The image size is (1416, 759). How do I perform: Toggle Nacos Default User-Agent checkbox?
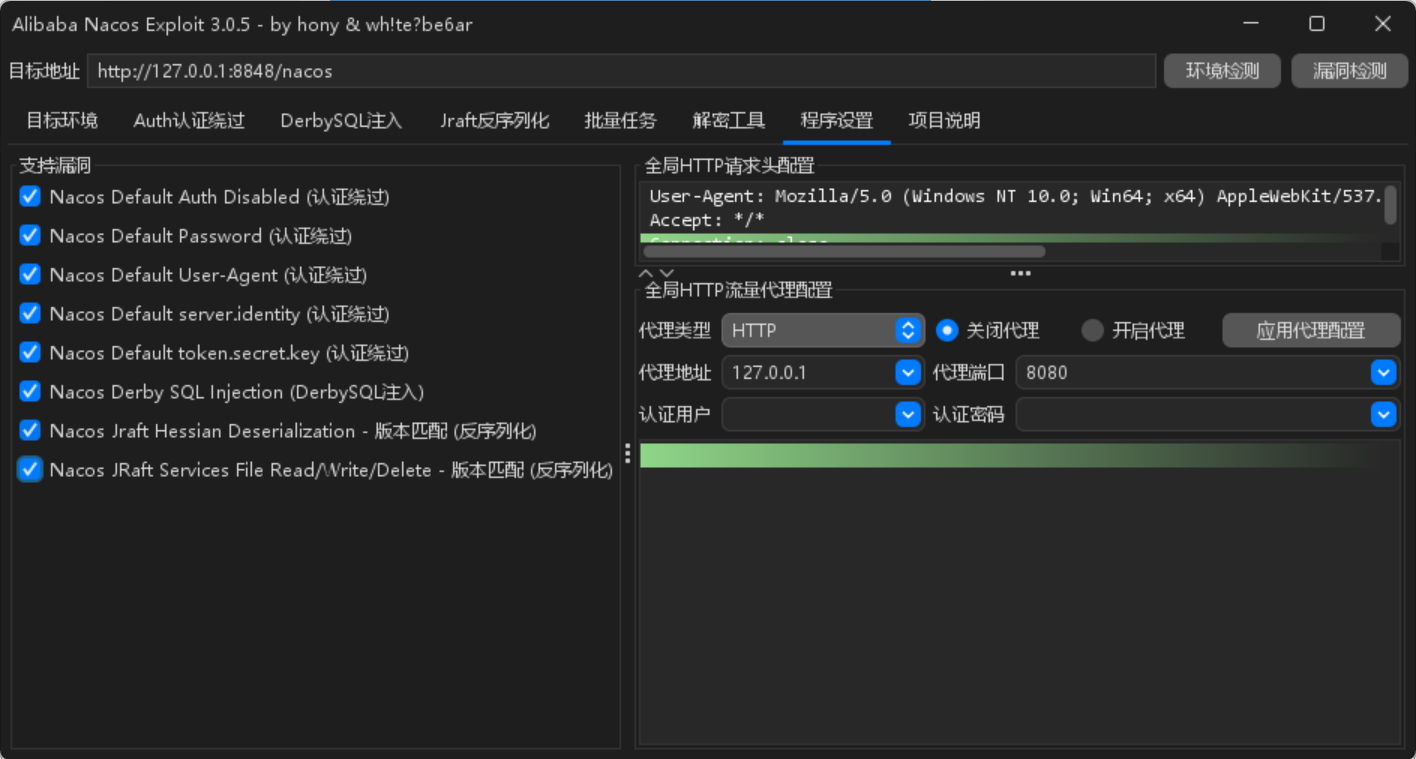pos(30,275)
